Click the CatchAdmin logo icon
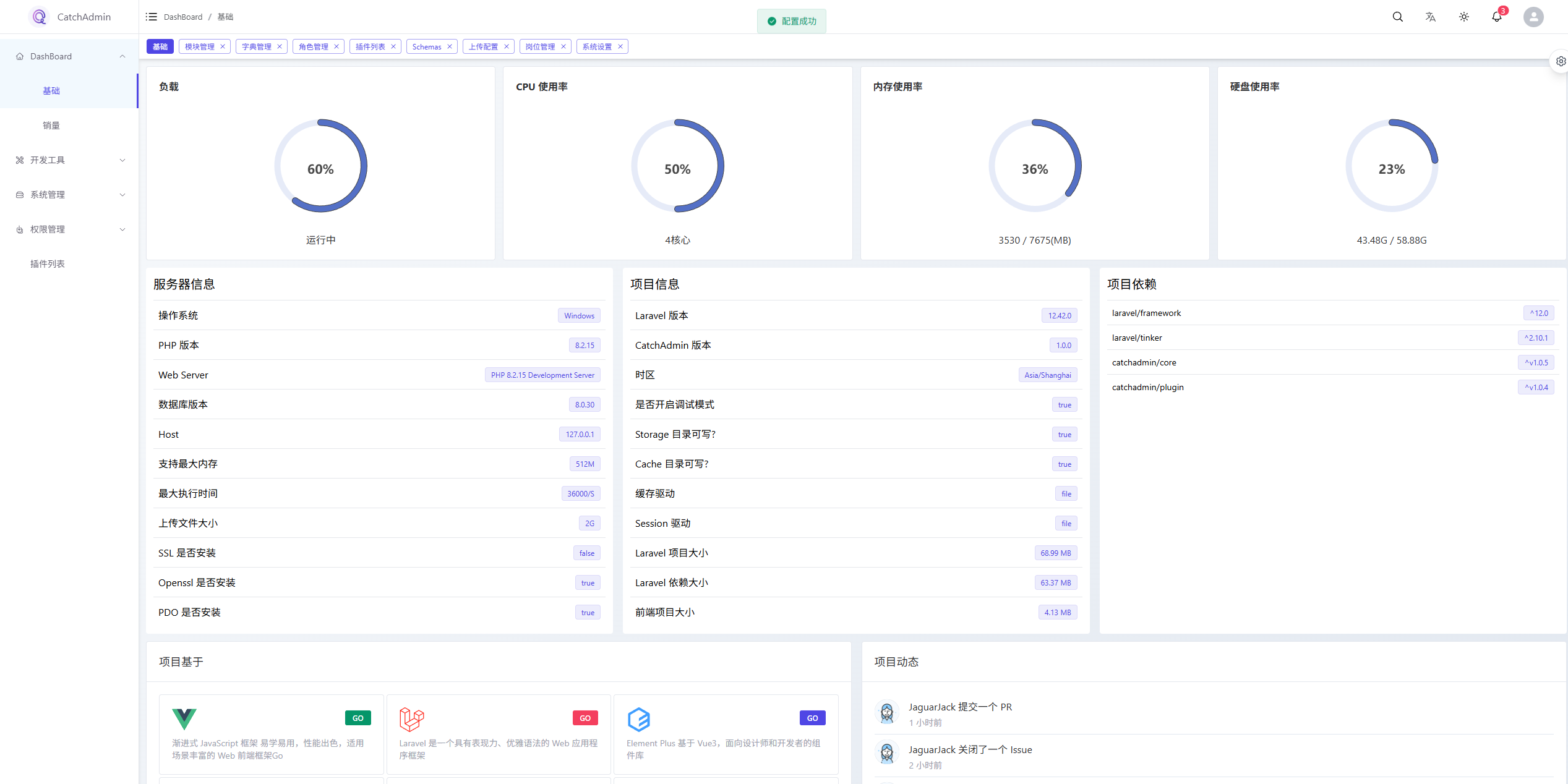This screenshot has height=784, width=1568. point(39,17)
